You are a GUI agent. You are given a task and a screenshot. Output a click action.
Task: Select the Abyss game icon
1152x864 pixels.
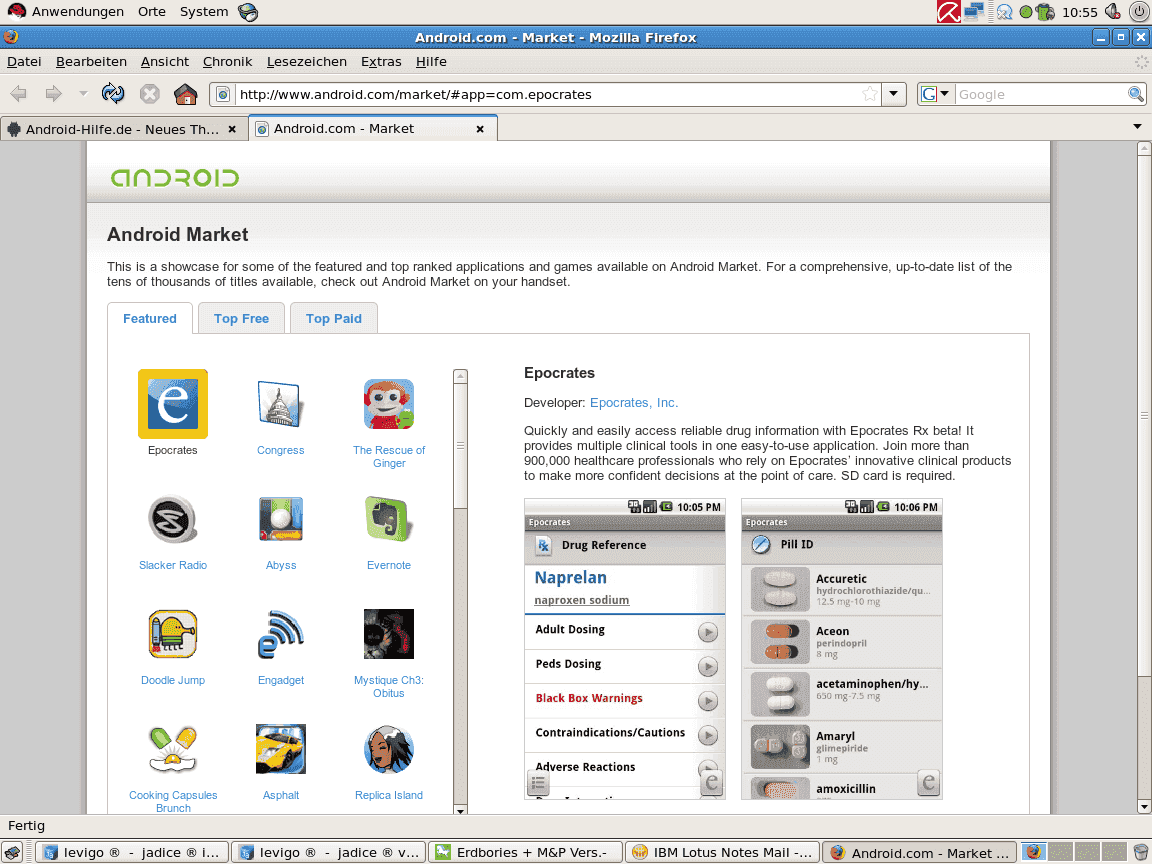[x=281, y=519]
